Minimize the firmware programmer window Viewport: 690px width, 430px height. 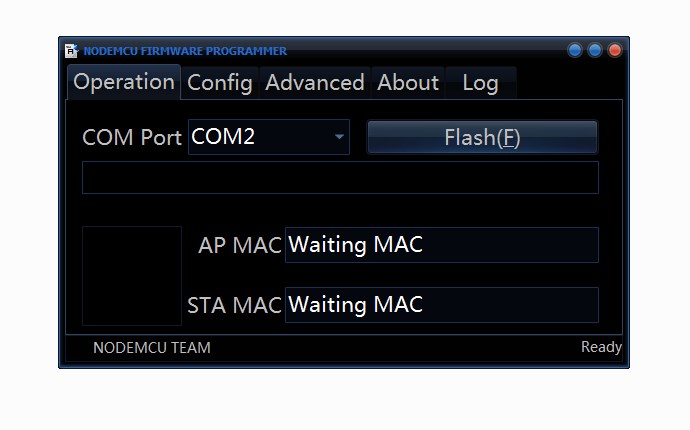pos(575,50)
